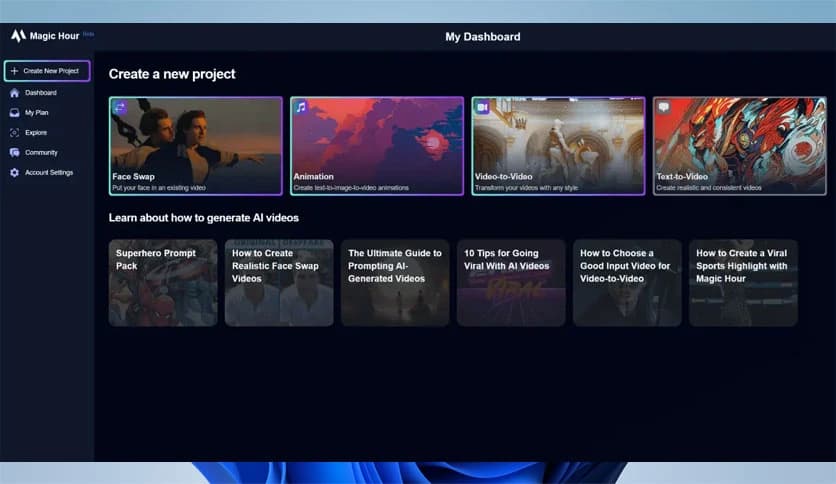836x484 pixels.
Task: Click 'Transform your videos with any style' description
Action: click(526, 188)
